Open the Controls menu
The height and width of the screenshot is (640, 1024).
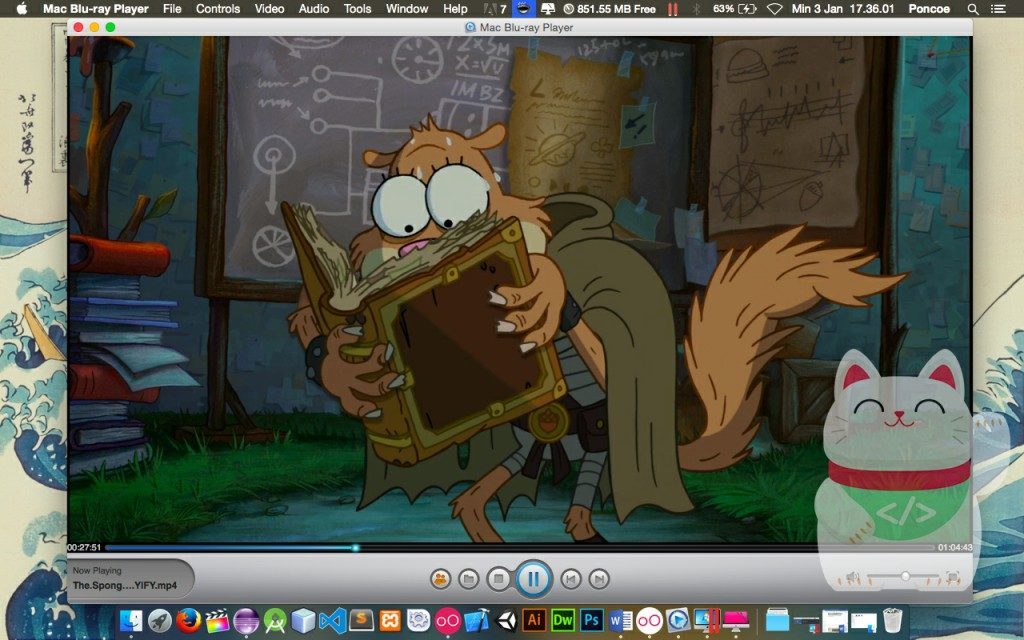click(x=218, y=9)
